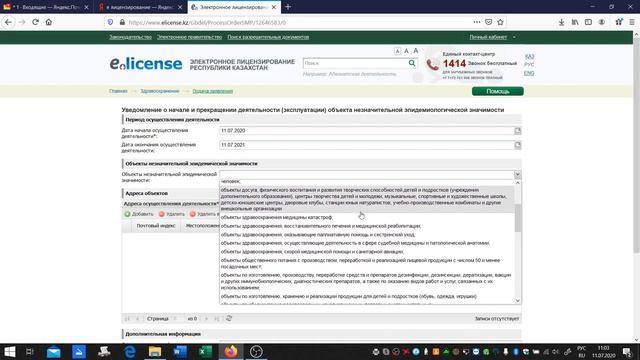
Task: Select option объекты досуга, физического воспитания
Action: click(x=367, y=199)
